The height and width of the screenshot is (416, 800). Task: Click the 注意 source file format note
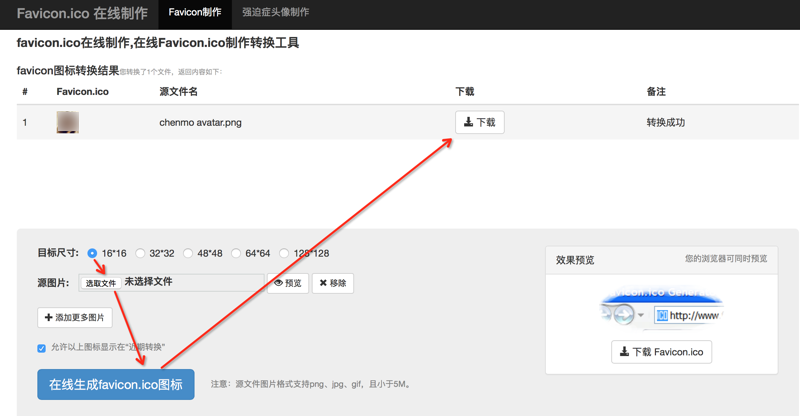pos(311,384)
